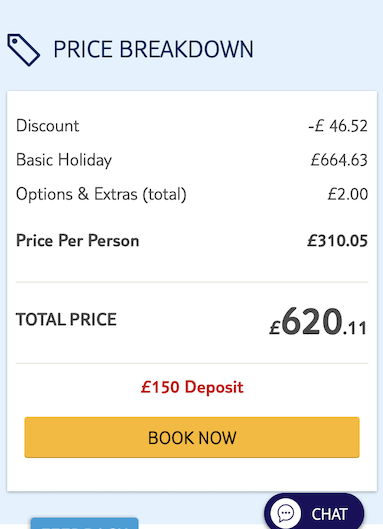Click the red £150 Deposit text
The width and height of the screenshot is (383, 529).
pyautogui.click(x=192, y=387)
